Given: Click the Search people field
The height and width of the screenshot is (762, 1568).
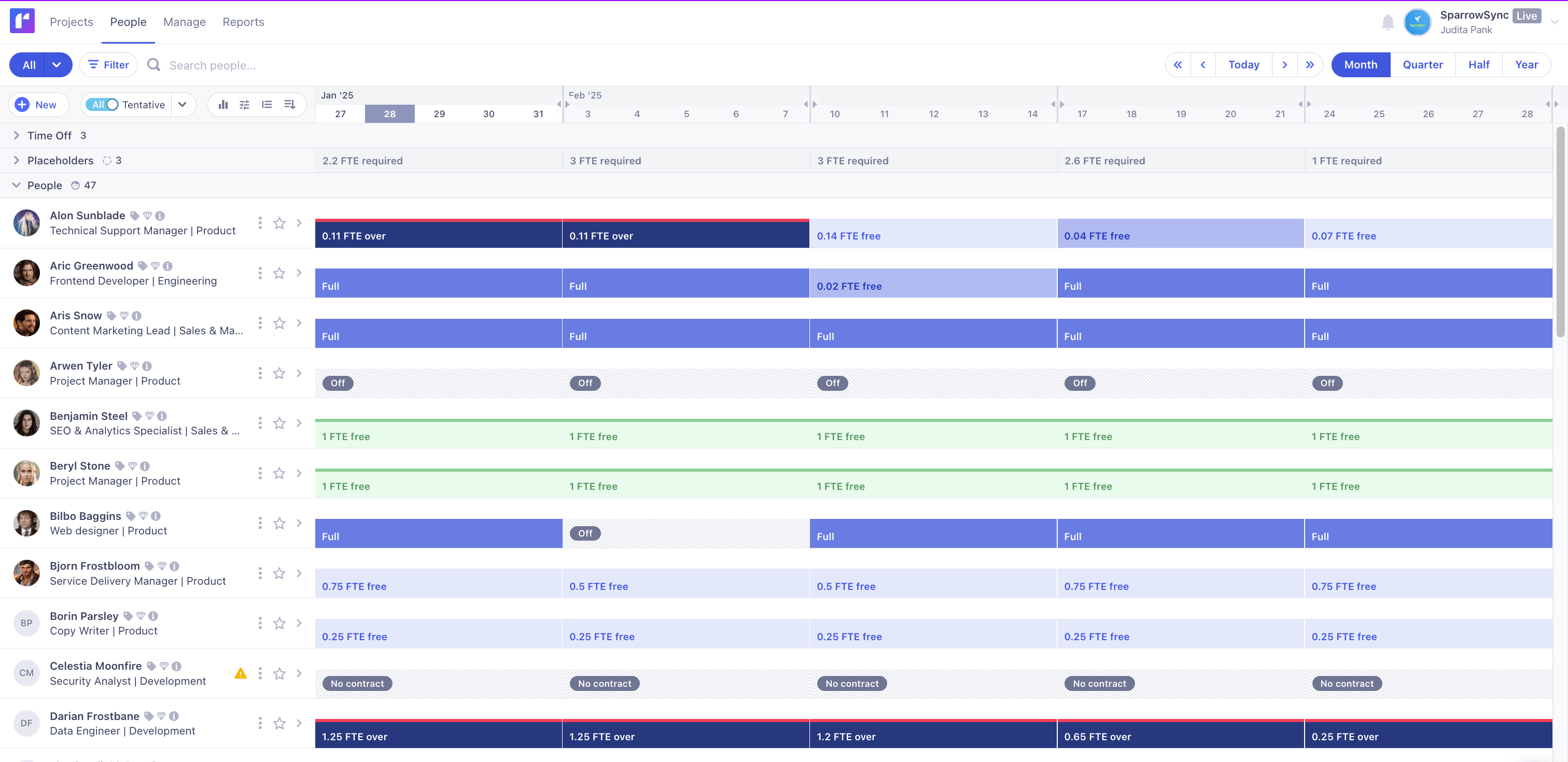Looking at the screenshot, I should pyautogui.click(x=213, y=65).
